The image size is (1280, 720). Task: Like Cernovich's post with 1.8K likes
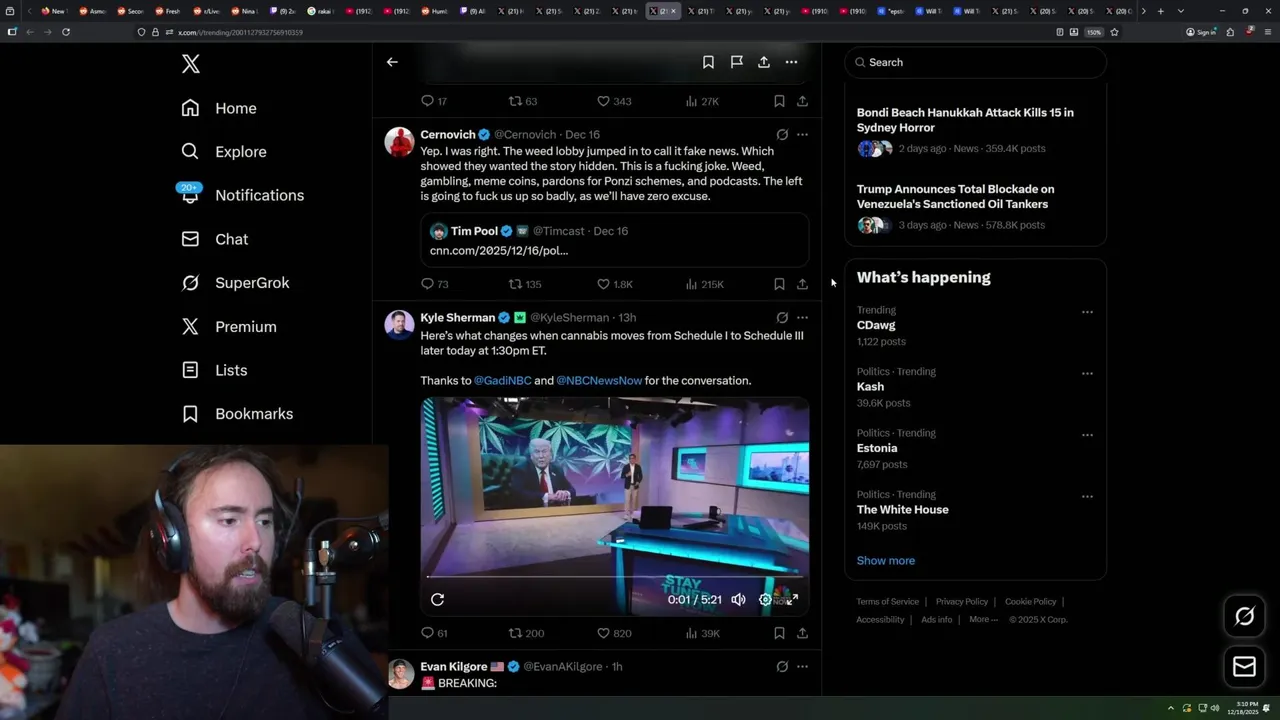tap(614, 284)
